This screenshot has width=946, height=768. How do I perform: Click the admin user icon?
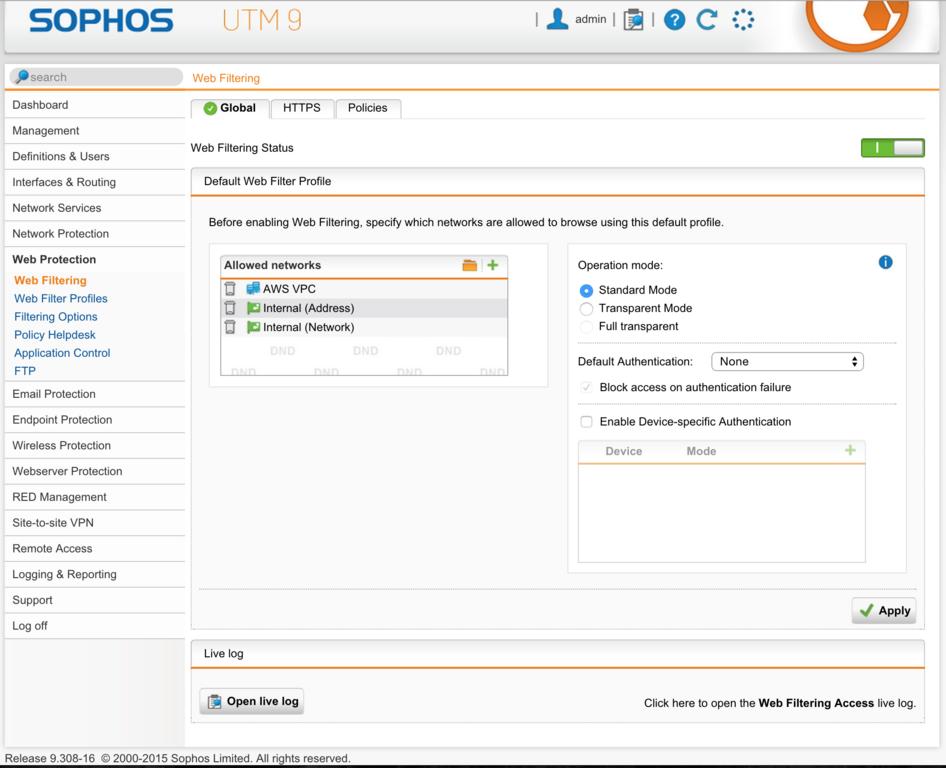tap(557, 19)
